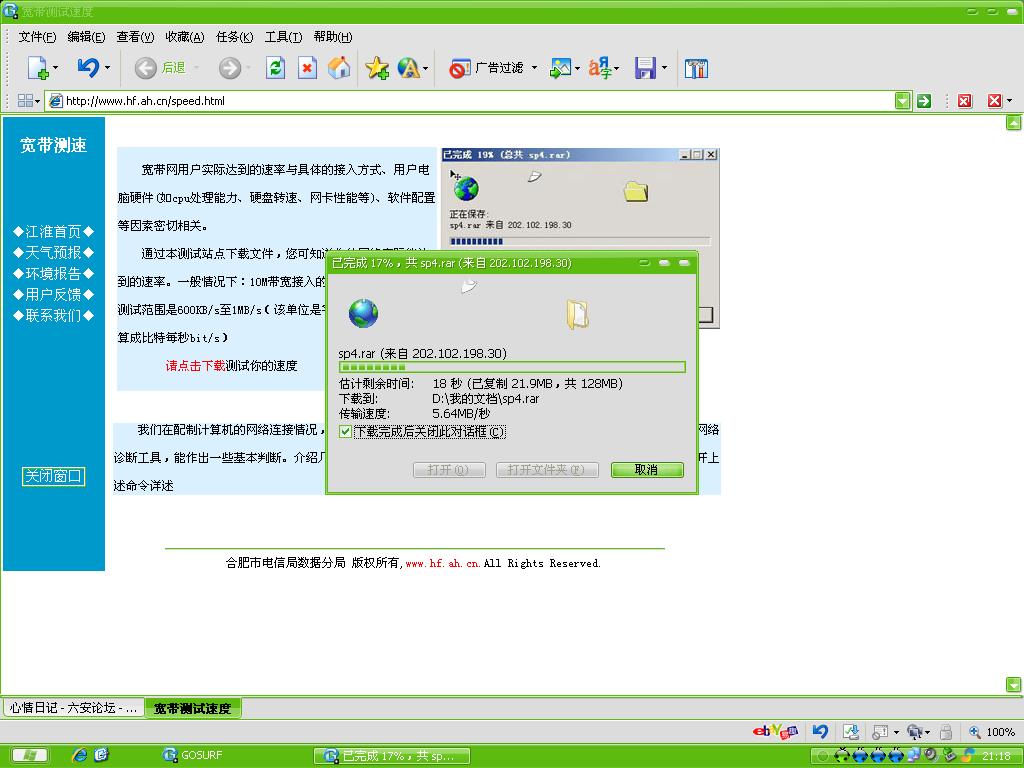Uncheck 下载完成后关闭此对话框 option
1024x768 pixels.
(x=344, y=431)
